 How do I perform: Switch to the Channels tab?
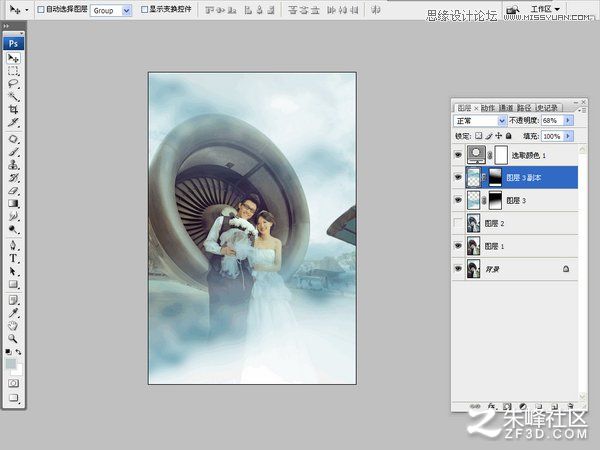click(x=505, y=108)
